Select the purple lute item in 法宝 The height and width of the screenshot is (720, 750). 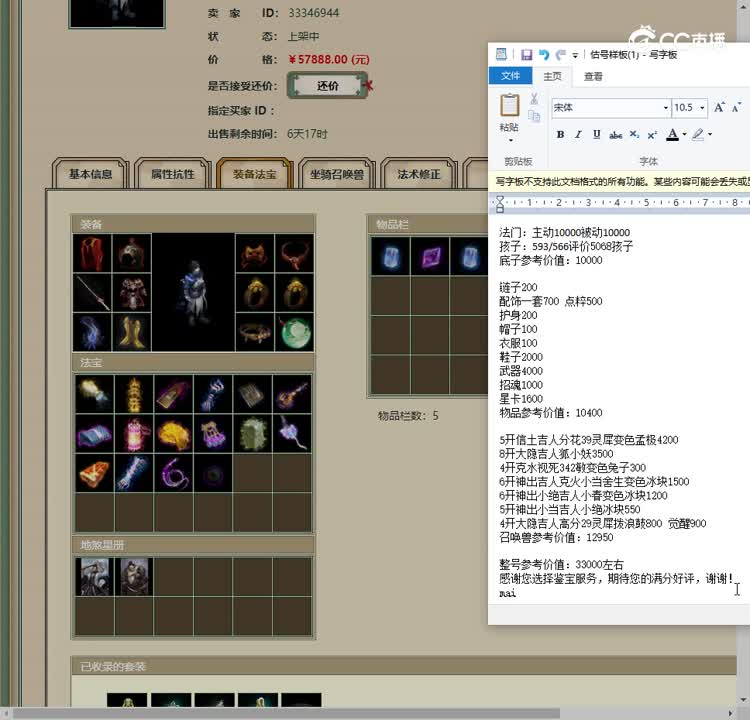click(292, 394)
